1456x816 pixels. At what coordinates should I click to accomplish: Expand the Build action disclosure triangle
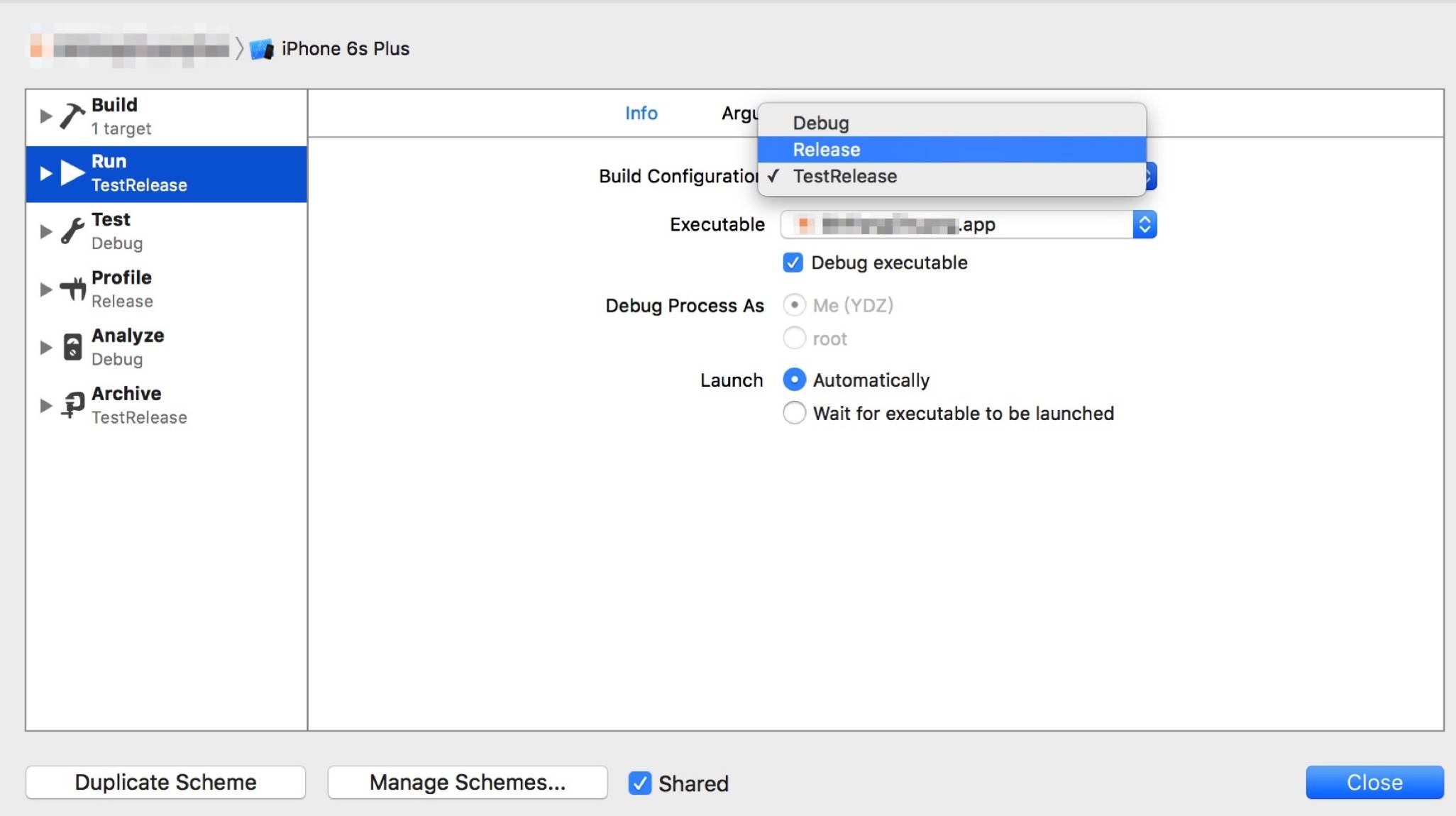point(46,116)
